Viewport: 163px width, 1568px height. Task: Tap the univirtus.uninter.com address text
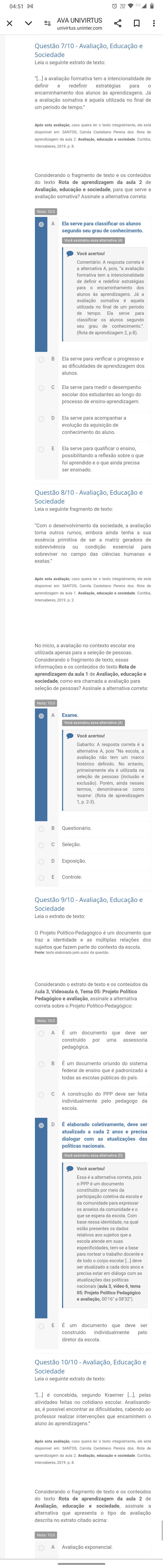[79, 28]
